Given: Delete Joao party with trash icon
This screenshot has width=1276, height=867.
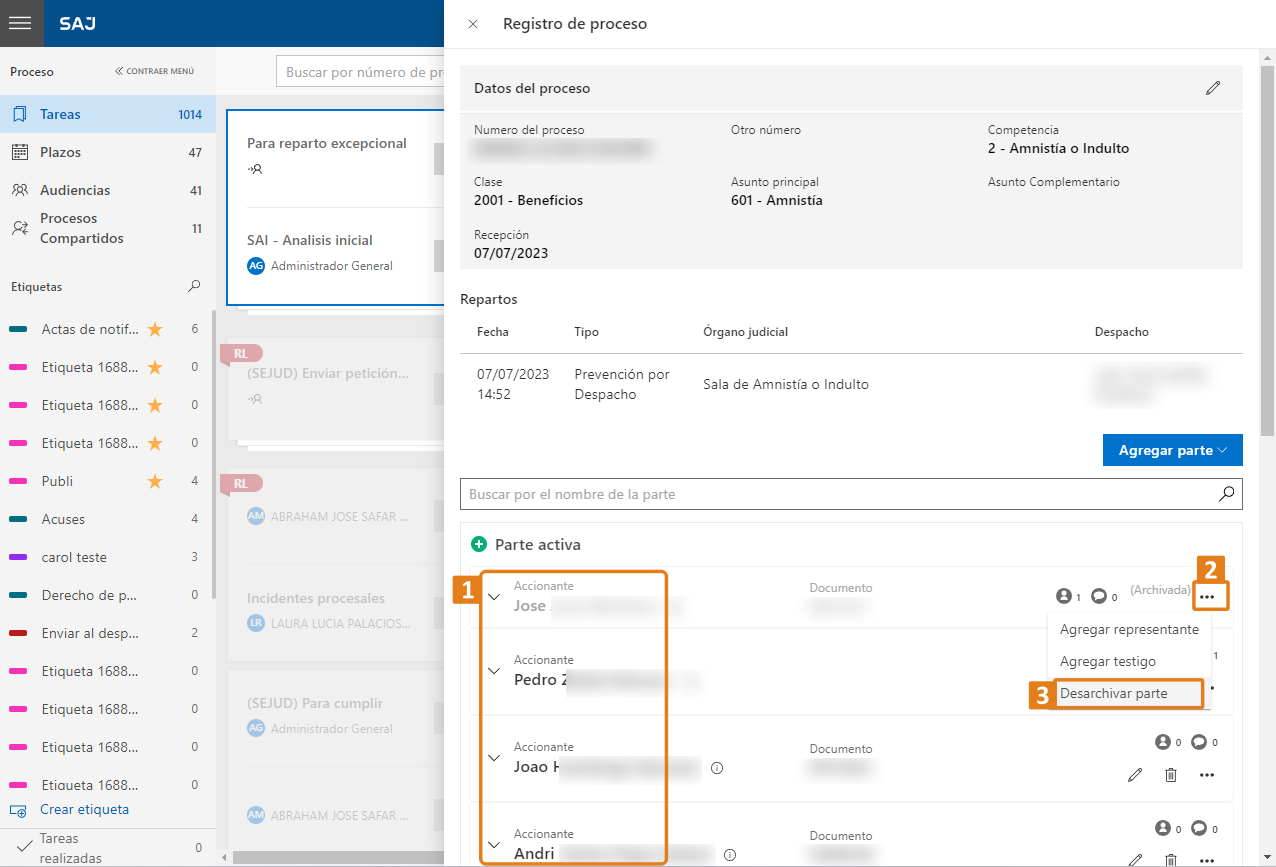Looking at the screenshot, I should (x=1171, y=775).
